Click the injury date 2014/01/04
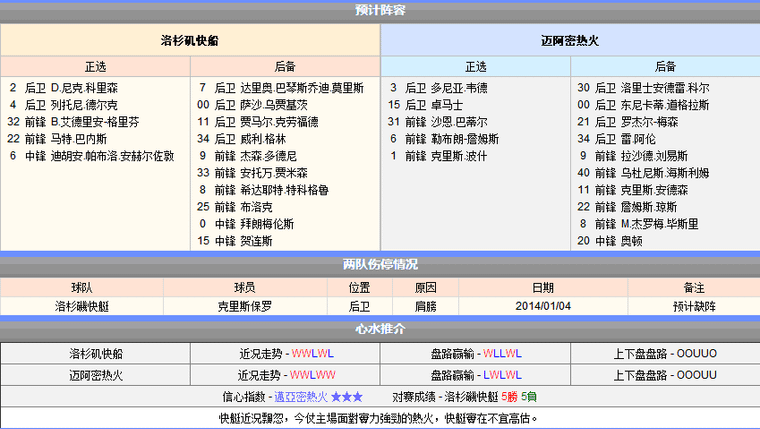 pos(543,306)
